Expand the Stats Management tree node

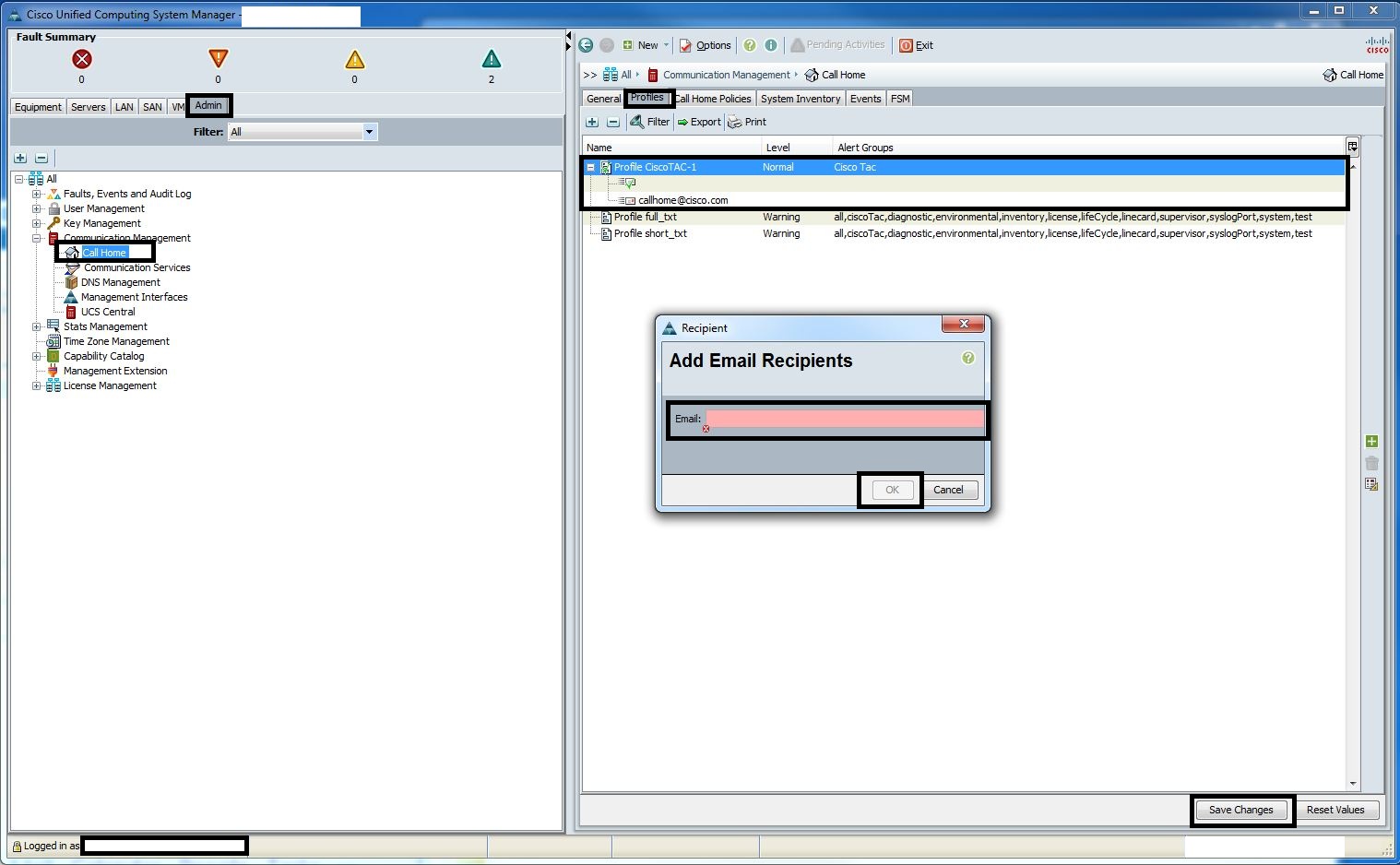tap(37, 326)
